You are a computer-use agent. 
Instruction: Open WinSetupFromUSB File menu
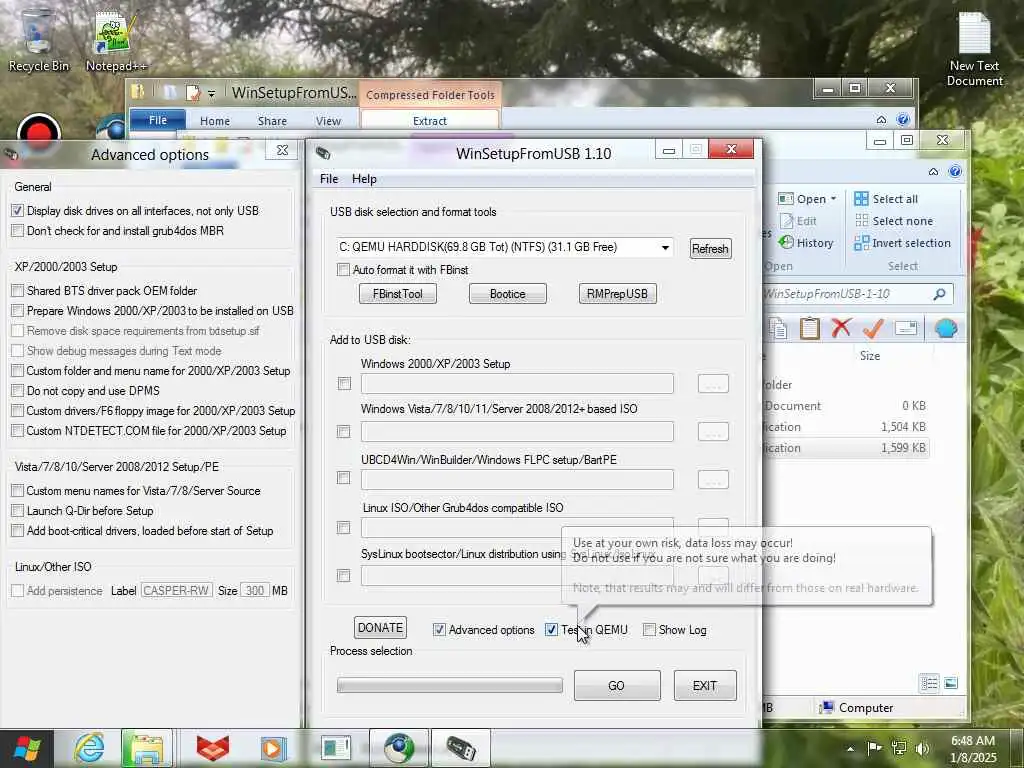pos(329,179)
